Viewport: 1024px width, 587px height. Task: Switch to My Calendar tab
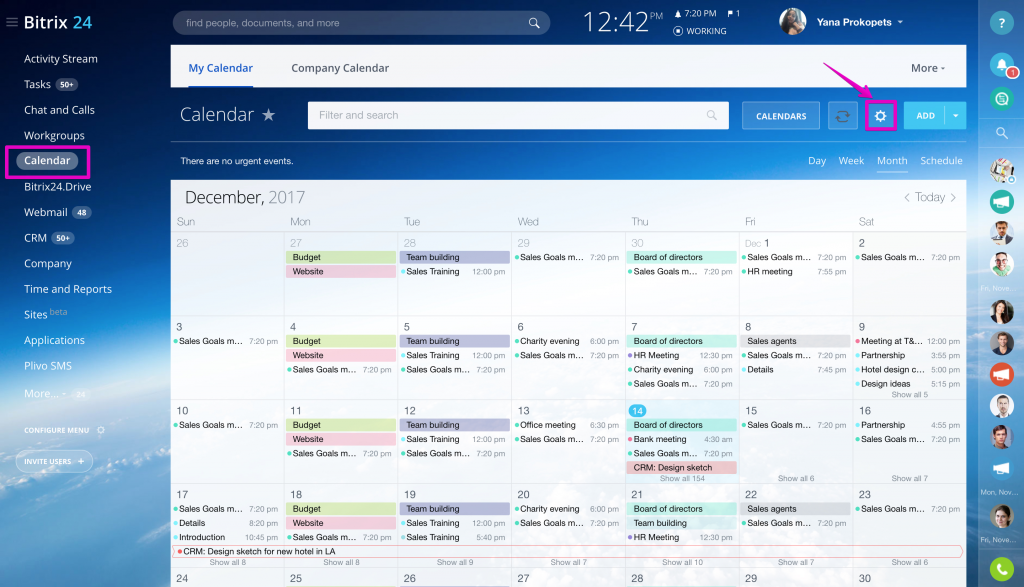(x=220, y=68)
